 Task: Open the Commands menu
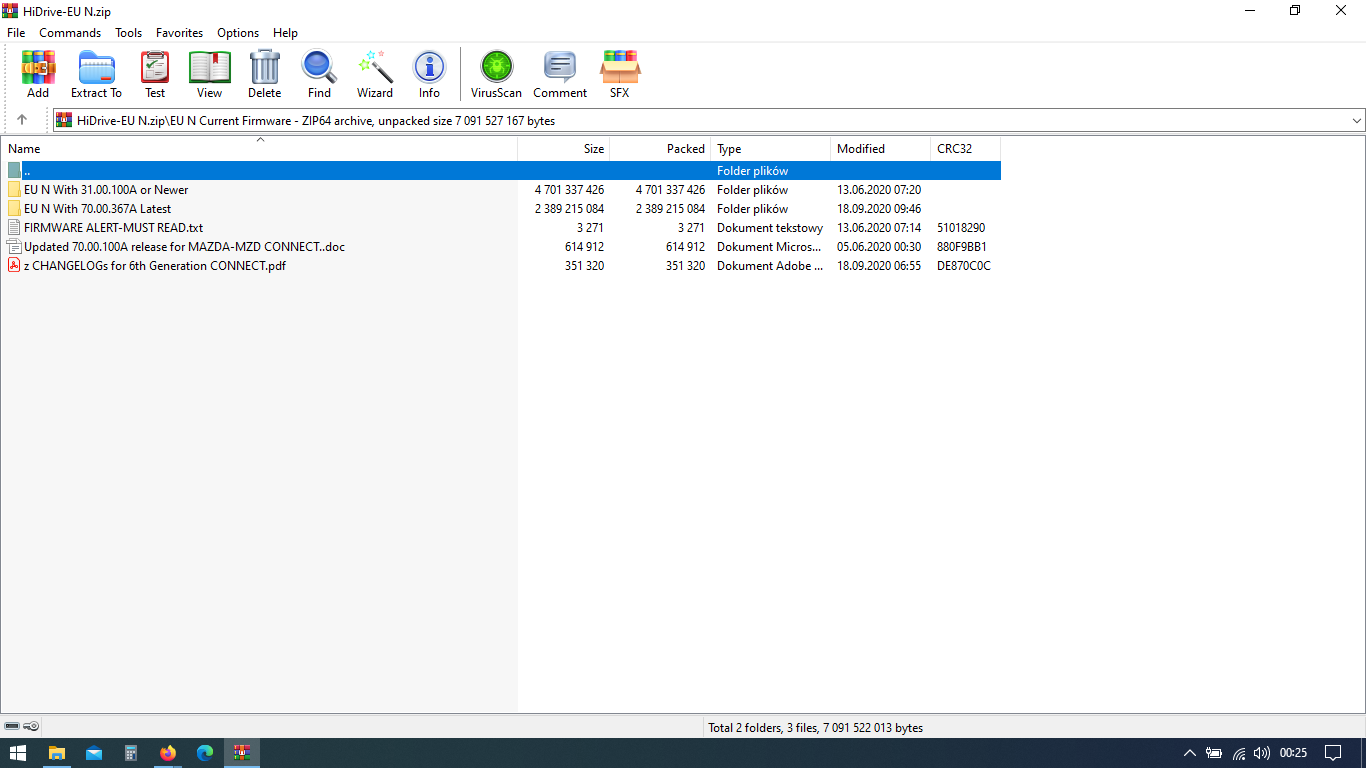click(70, 33)
